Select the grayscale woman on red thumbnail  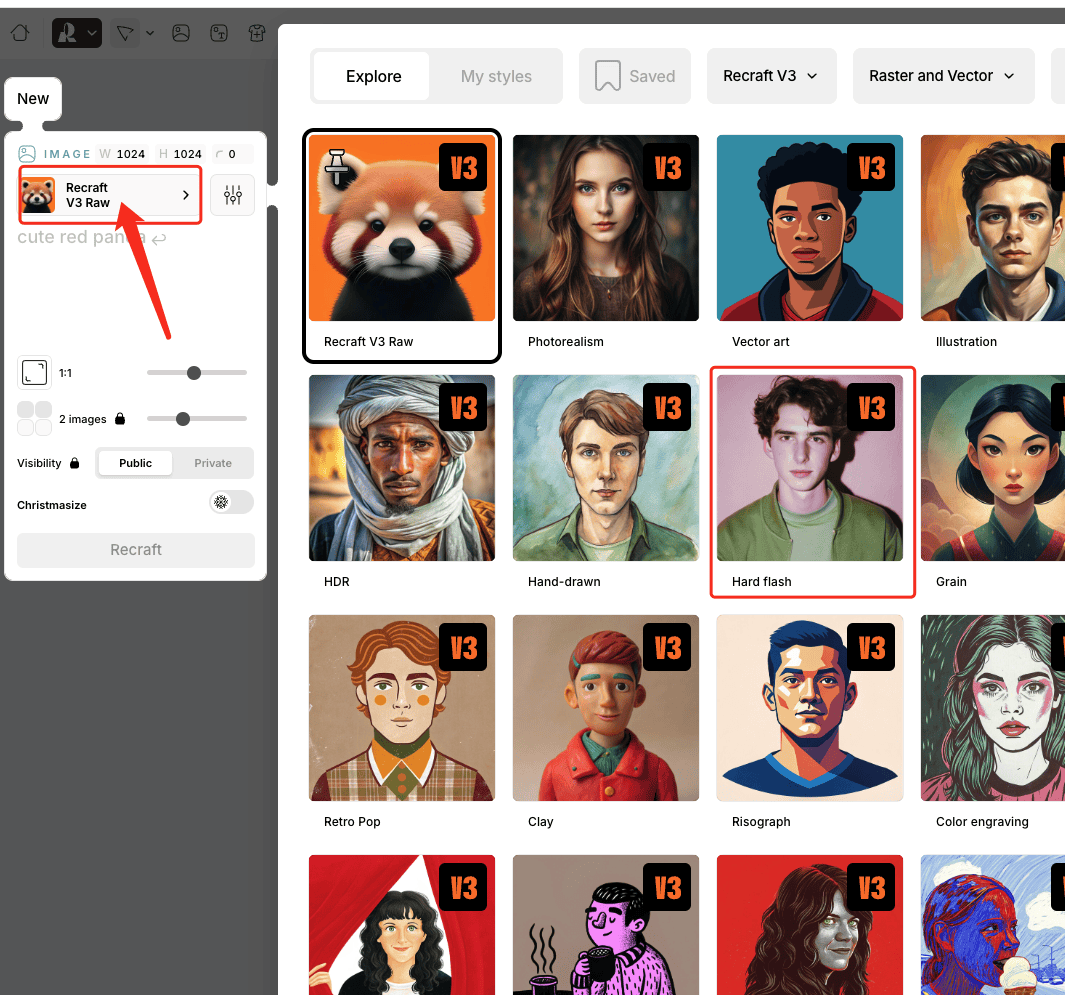pyautogui.click(x=810, y=925)
